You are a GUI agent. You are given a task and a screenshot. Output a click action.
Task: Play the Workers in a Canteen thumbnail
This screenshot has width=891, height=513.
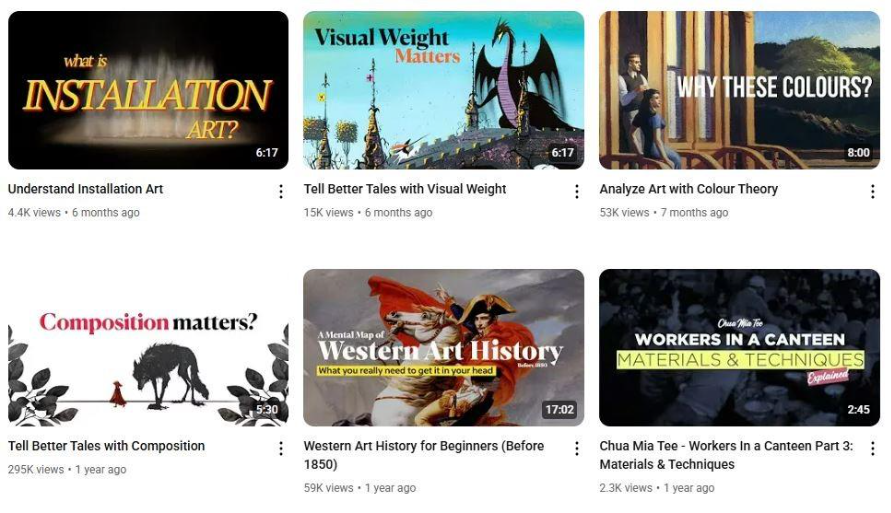point(739,348)
